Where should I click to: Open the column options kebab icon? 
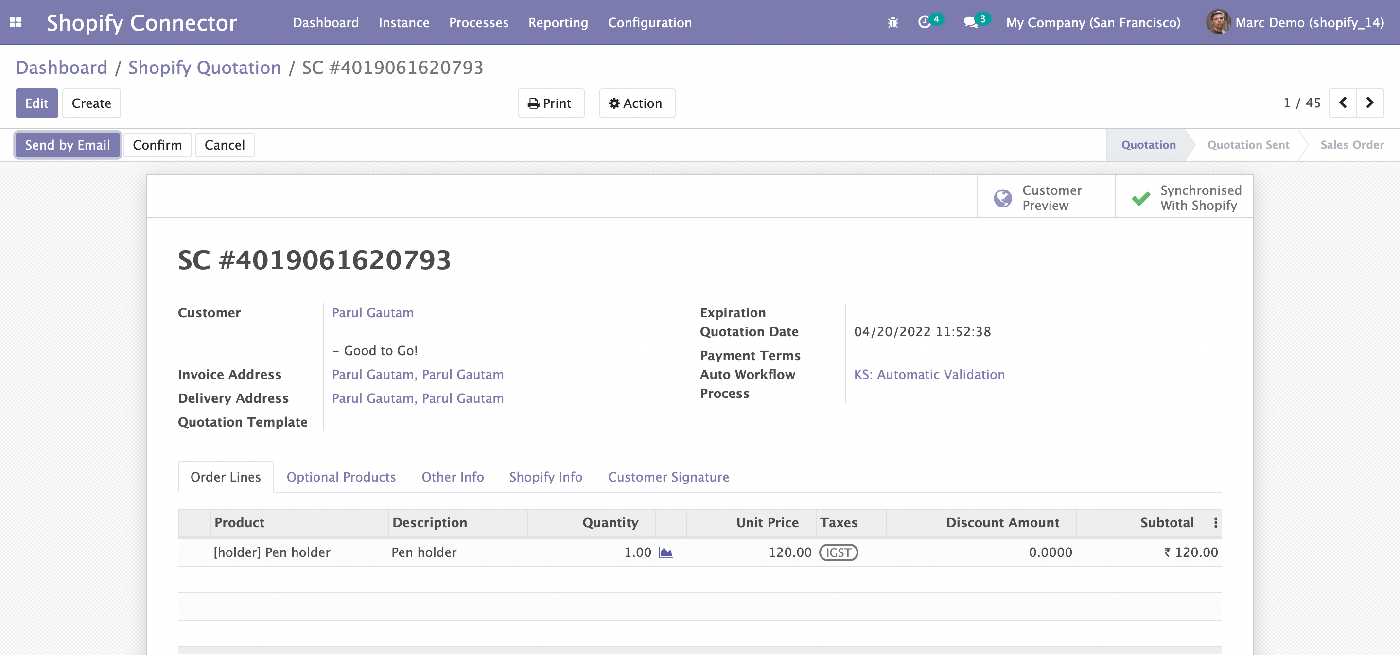pos(1216,523)
